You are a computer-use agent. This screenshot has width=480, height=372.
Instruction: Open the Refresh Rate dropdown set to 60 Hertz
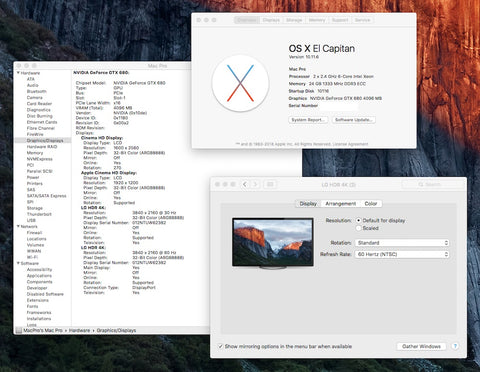pyautogui.click(x=402, y=254)
